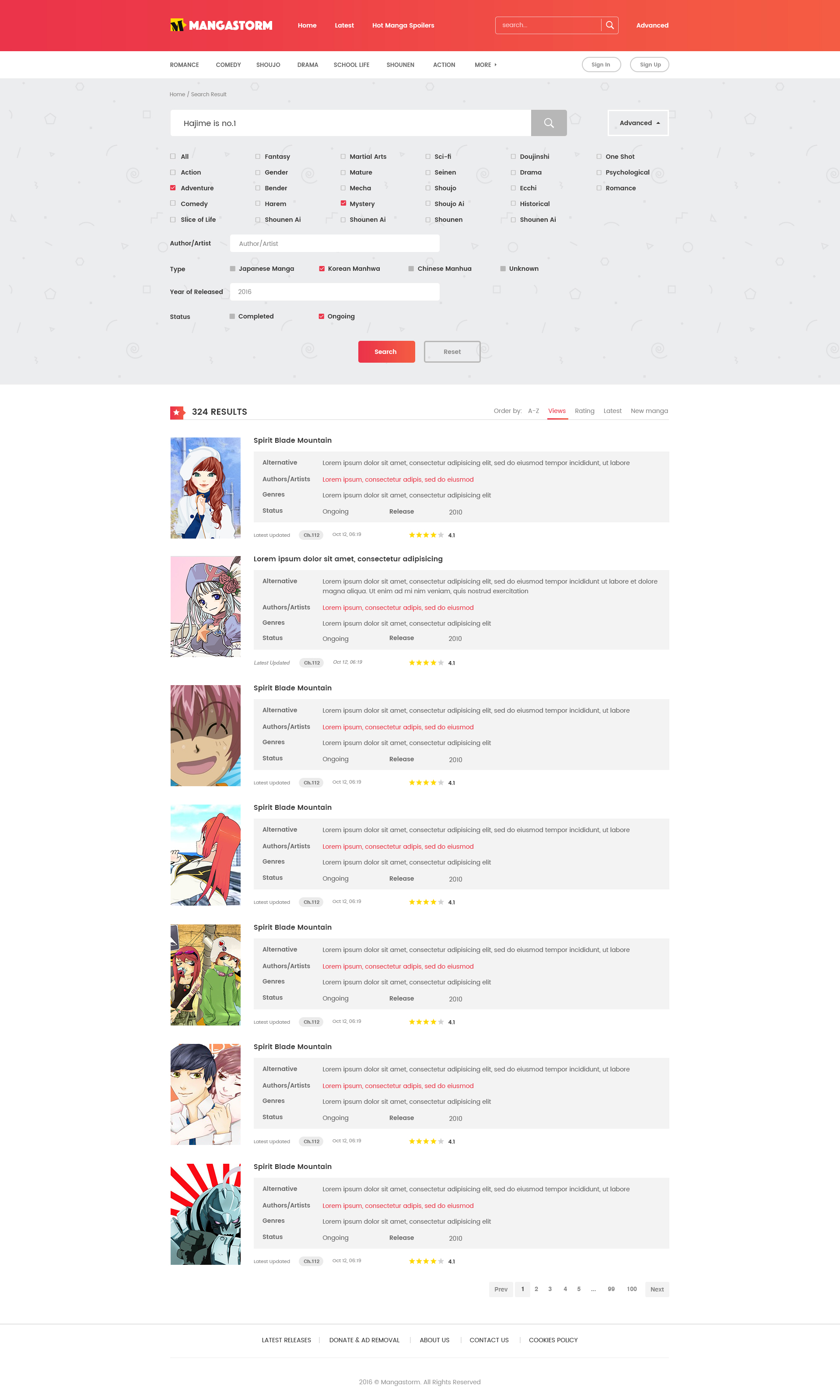Sort results by Rating
The image size is (840, 1400).
point(584,411)
